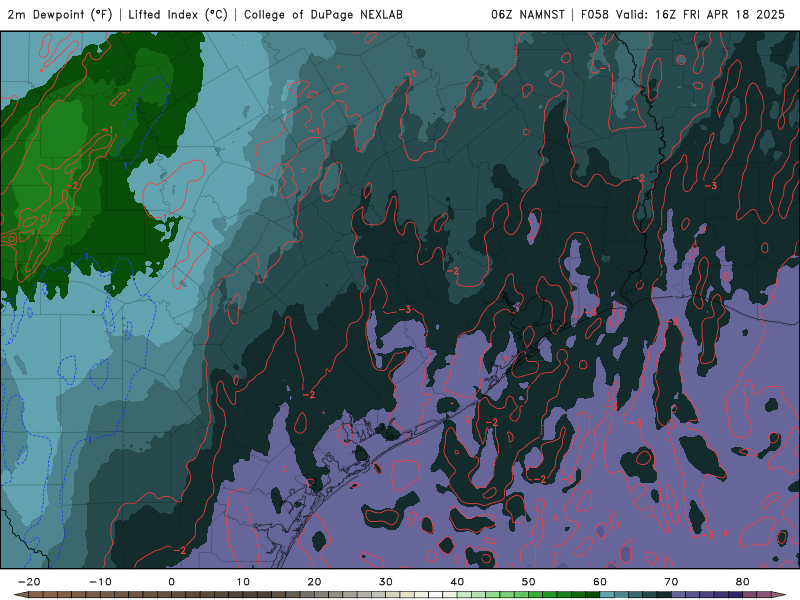Pick the purple color bar segment below 70
Viewport: 800px width, 600px height.
[679, 595]
